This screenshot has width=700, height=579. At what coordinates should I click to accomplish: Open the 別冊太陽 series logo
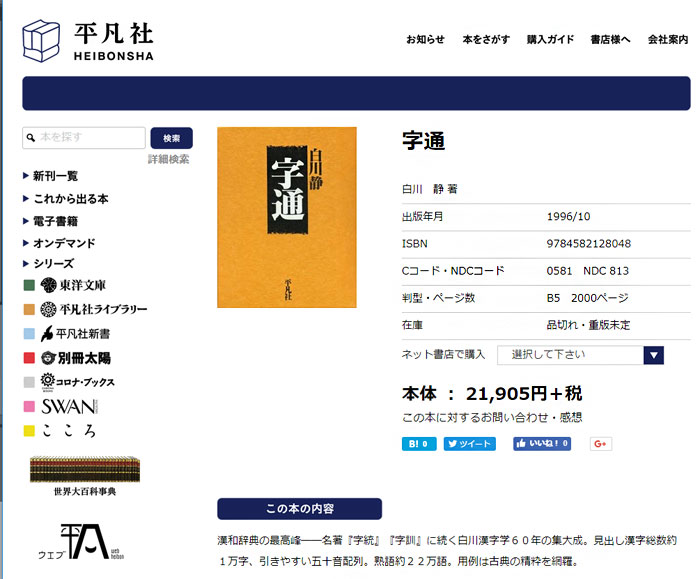coord(75,358)
